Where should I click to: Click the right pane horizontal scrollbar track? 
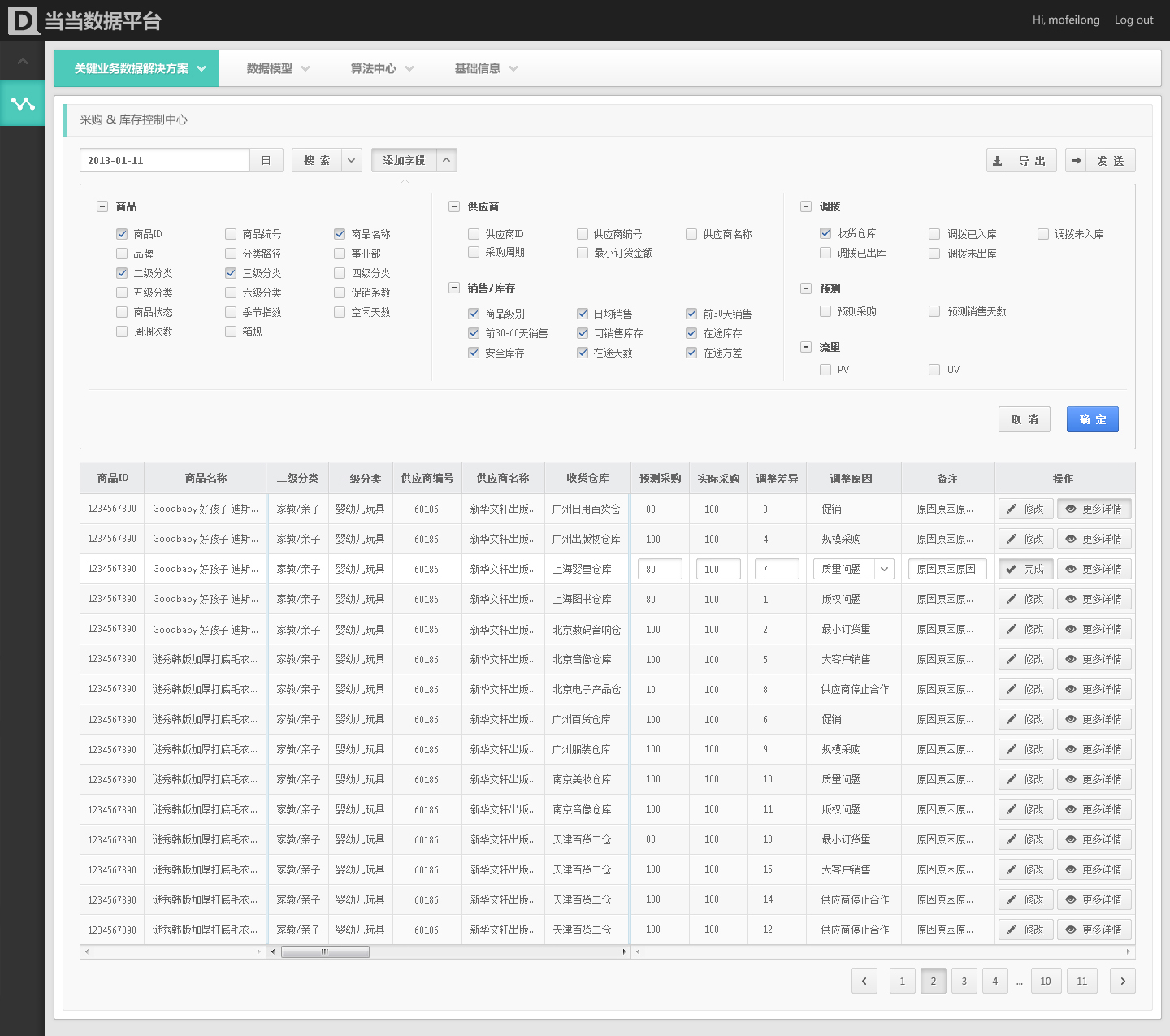(883, 951)
